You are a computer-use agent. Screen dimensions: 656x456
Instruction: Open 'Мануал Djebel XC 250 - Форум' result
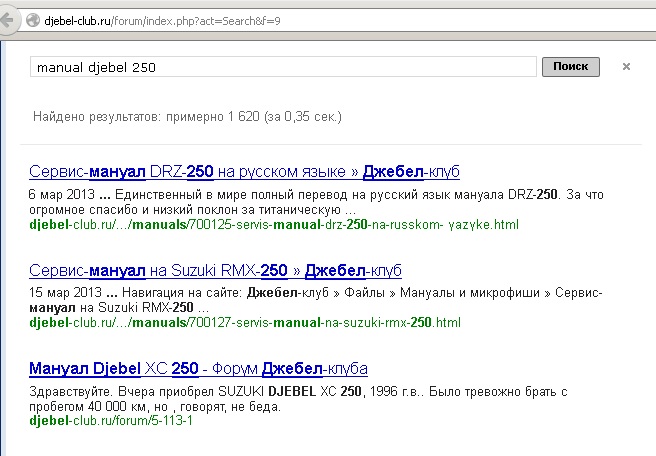pos(198,369)
